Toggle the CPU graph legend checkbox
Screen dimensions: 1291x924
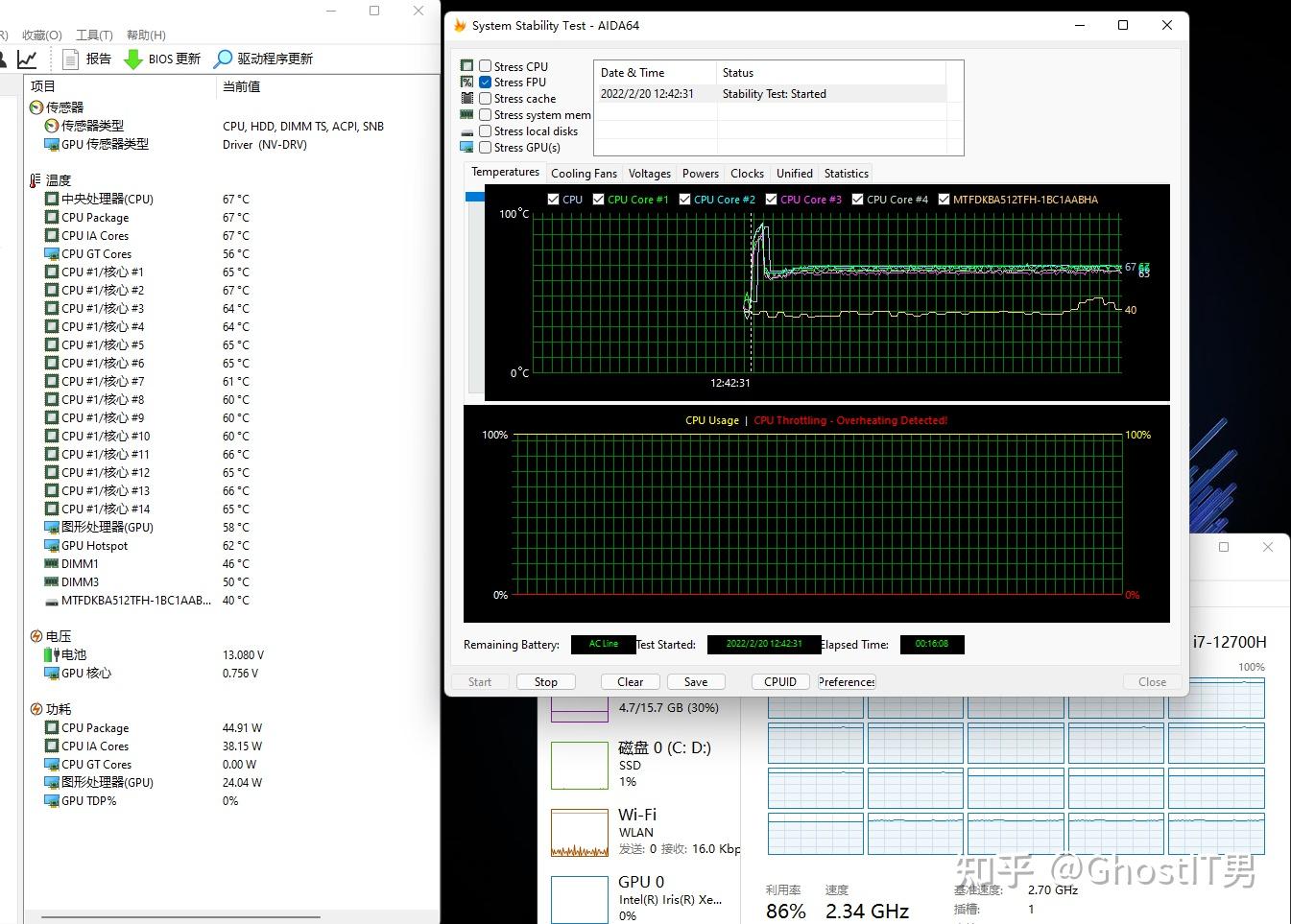click(x=553, y=200)
